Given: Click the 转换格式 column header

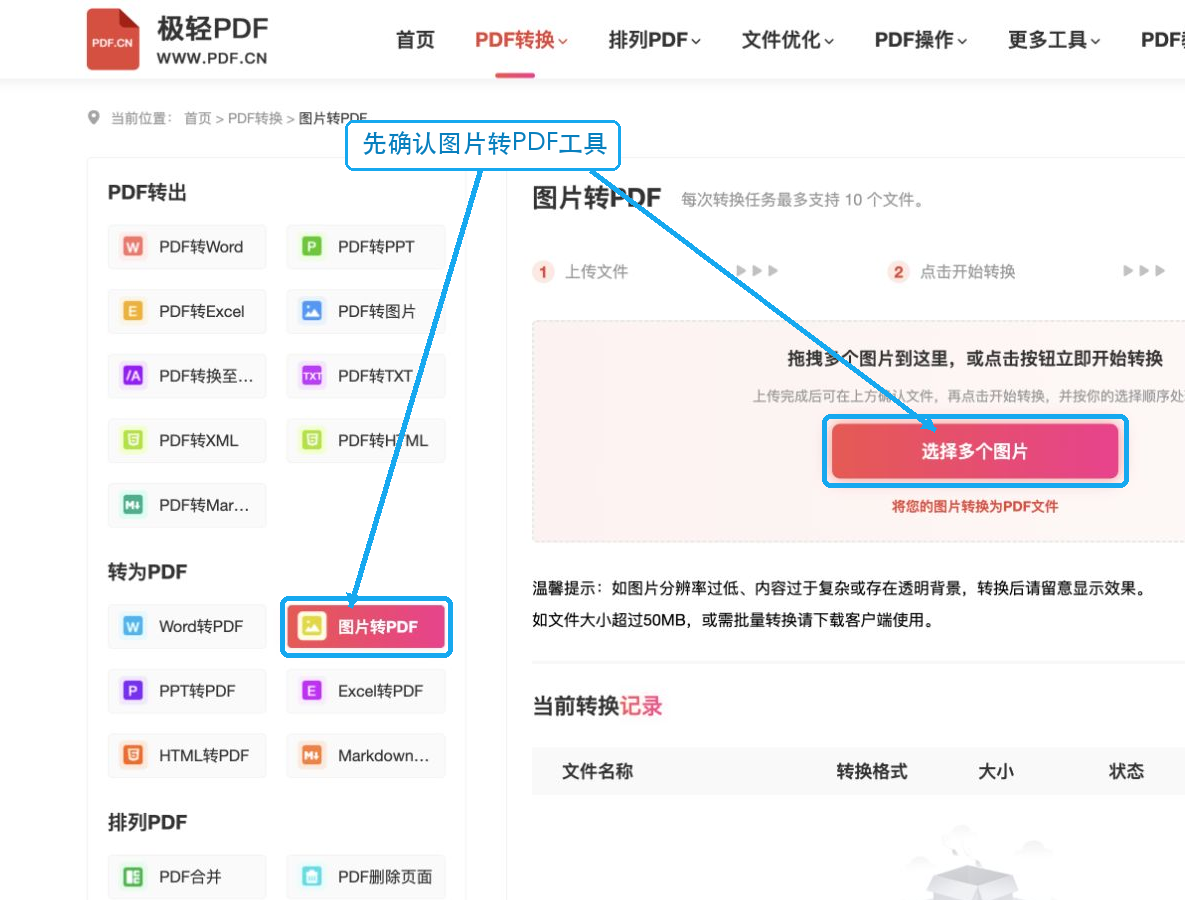Looking at the screenshot, I should (871, 771).
